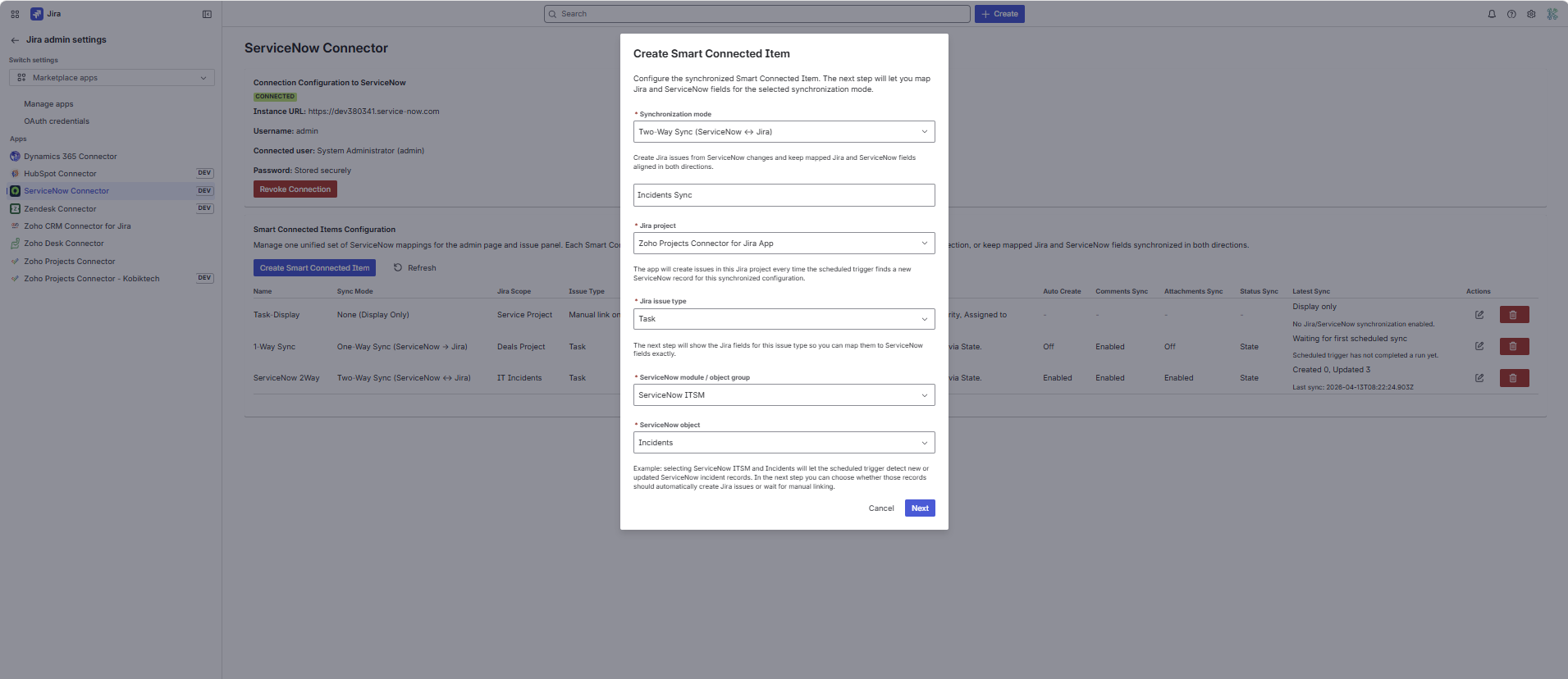Image resolution: width=1568 pixels, height=679 pixels.
Task: Open the settings gear icon
Action: pyautogui.click(x=1531, y=14)
